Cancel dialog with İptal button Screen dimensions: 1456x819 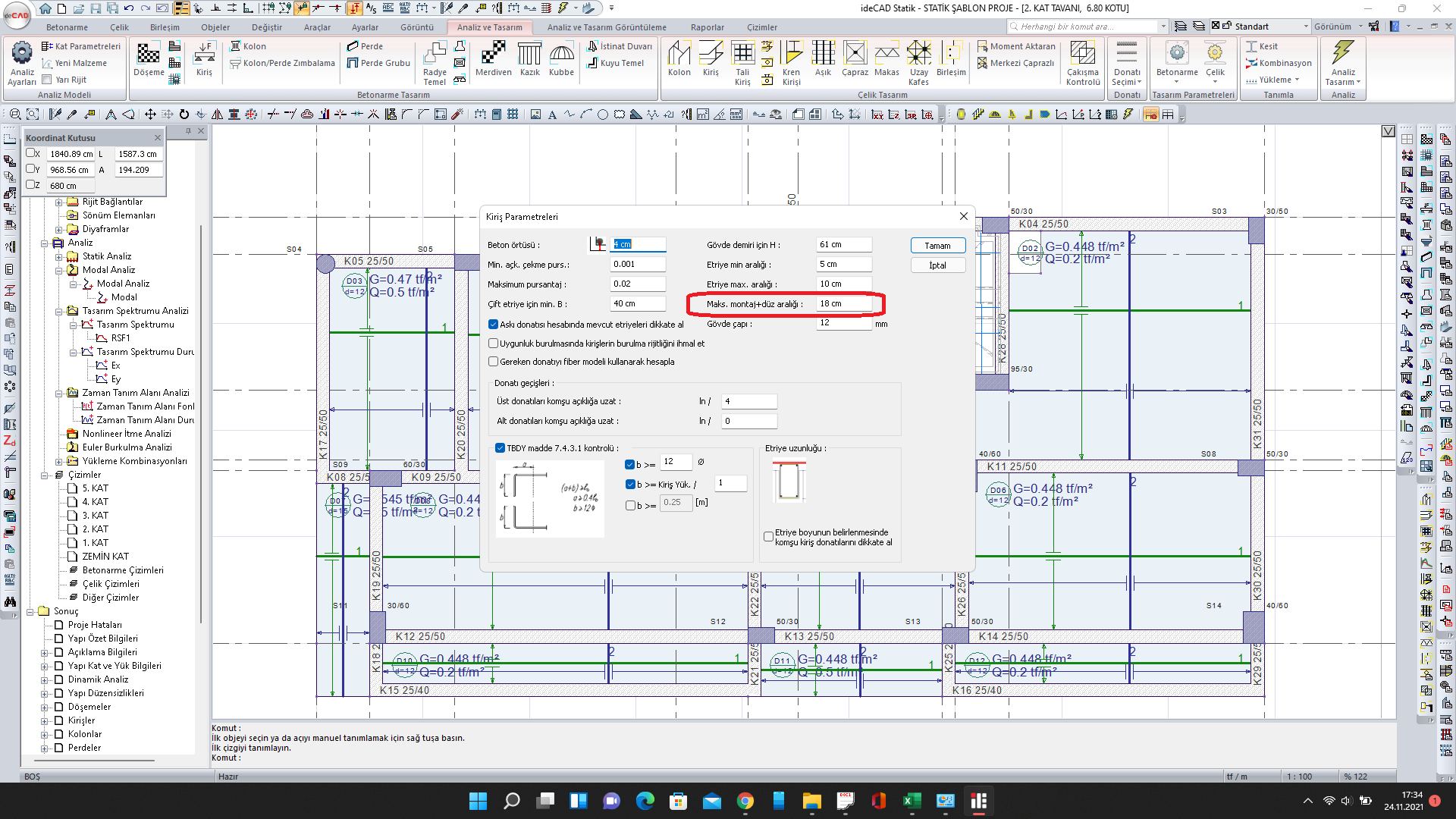pyautogui.click(x=937, y=265)
